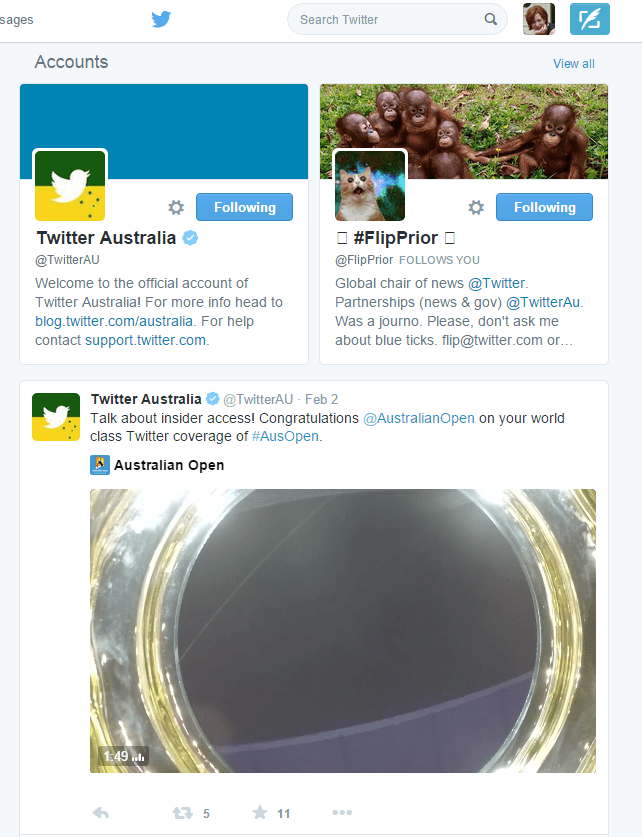Open Twitter Australia tweet avatar

pos(56,417)
